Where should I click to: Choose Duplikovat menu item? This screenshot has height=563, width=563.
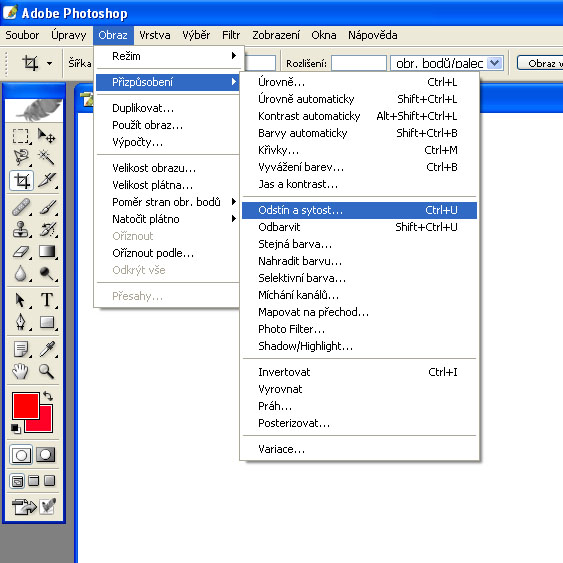coord(168,108)
